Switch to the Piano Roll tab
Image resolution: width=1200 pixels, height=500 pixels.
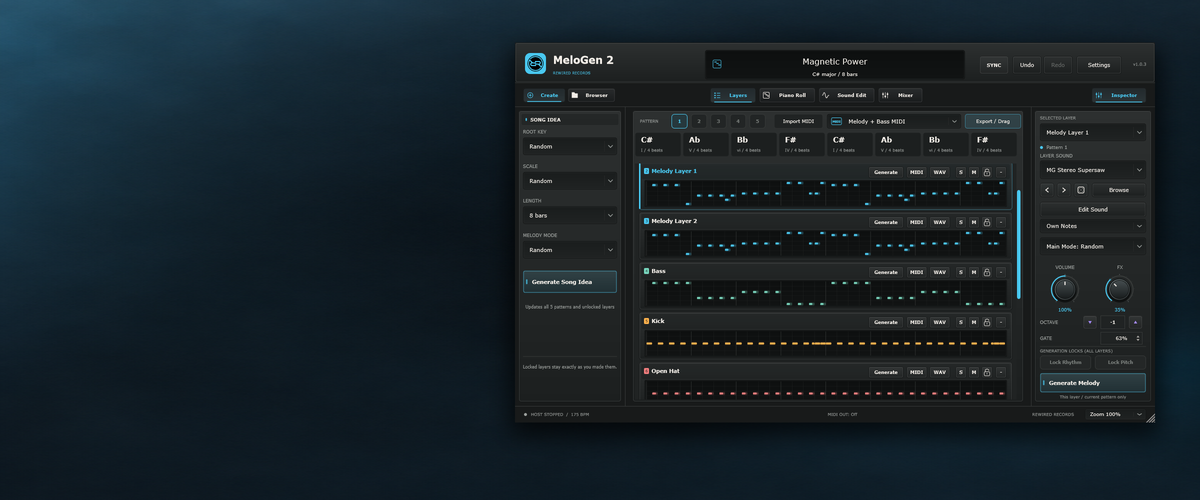click(x=785, y=95)
